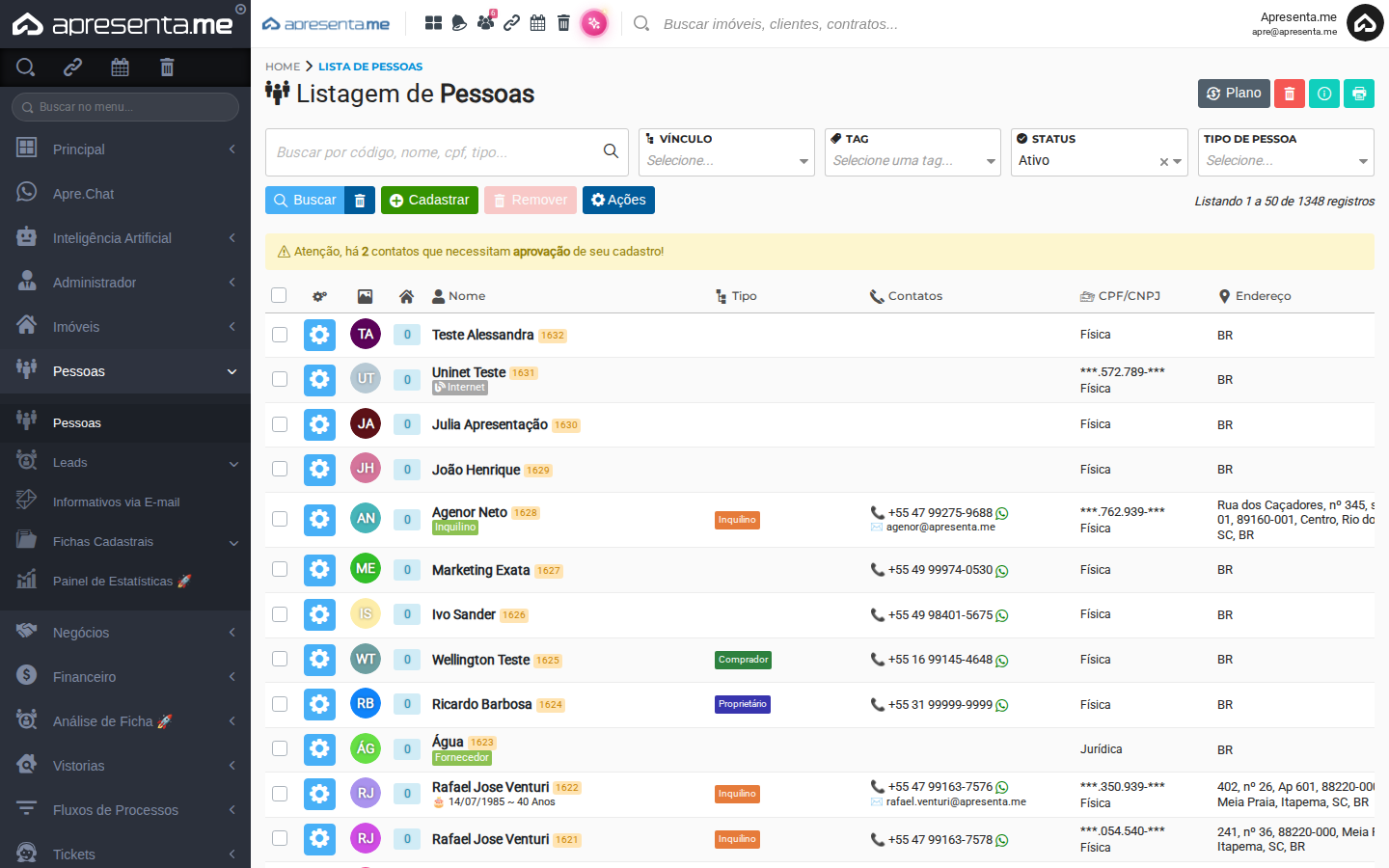Select the checkbox for João Henrique
This screenshot has width=1389, height=868.
280,469
